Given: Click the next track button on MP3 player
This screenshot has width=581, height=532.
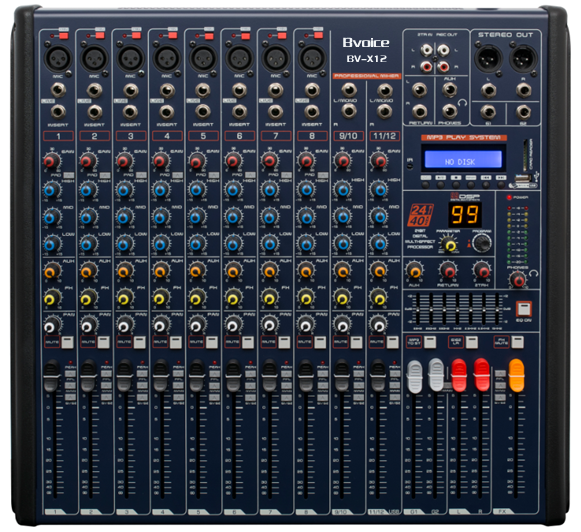Looking at the screenshot, I should [501, 184].
